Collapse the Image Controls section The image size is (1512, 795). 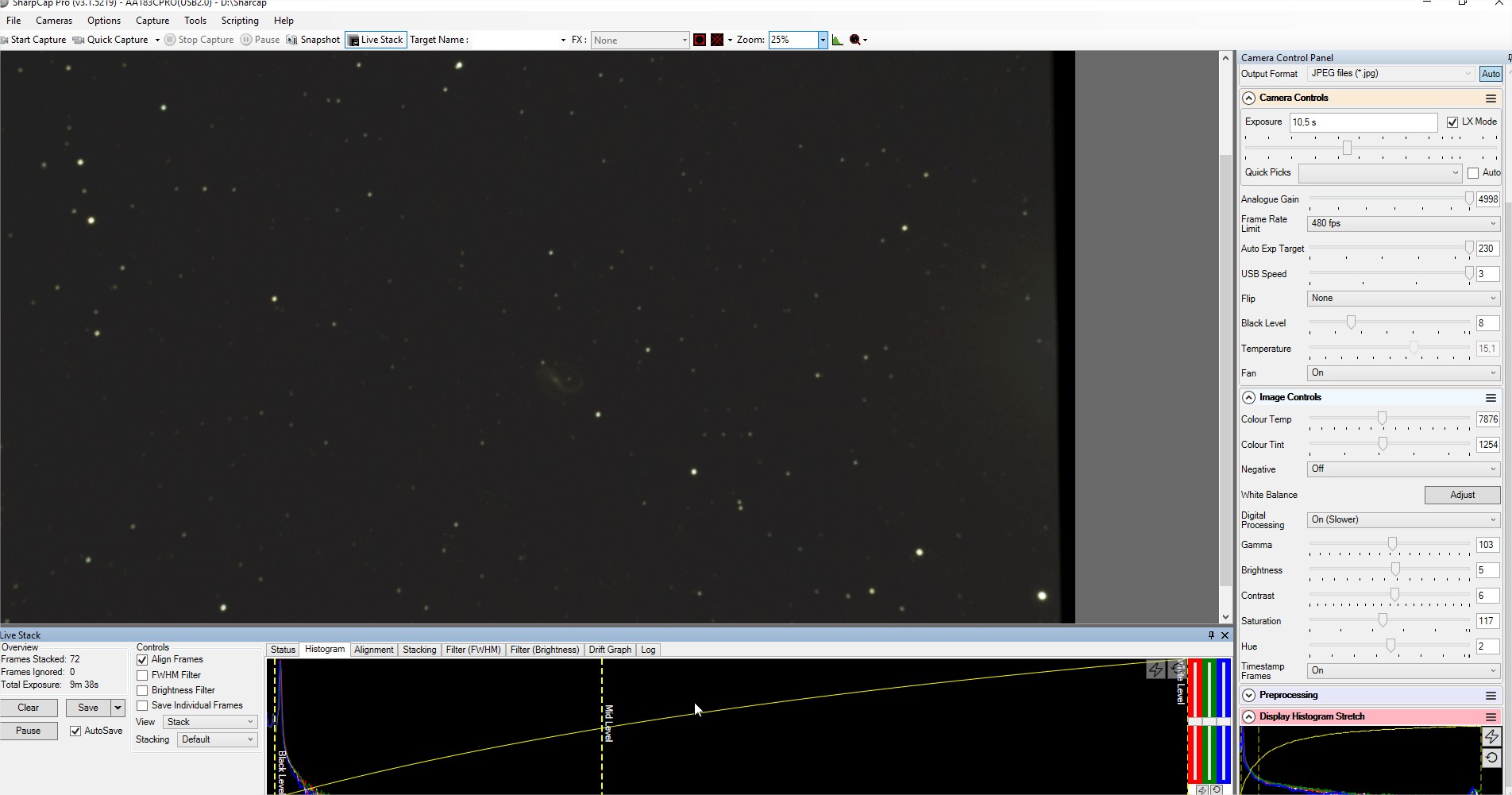point(1248,398)
